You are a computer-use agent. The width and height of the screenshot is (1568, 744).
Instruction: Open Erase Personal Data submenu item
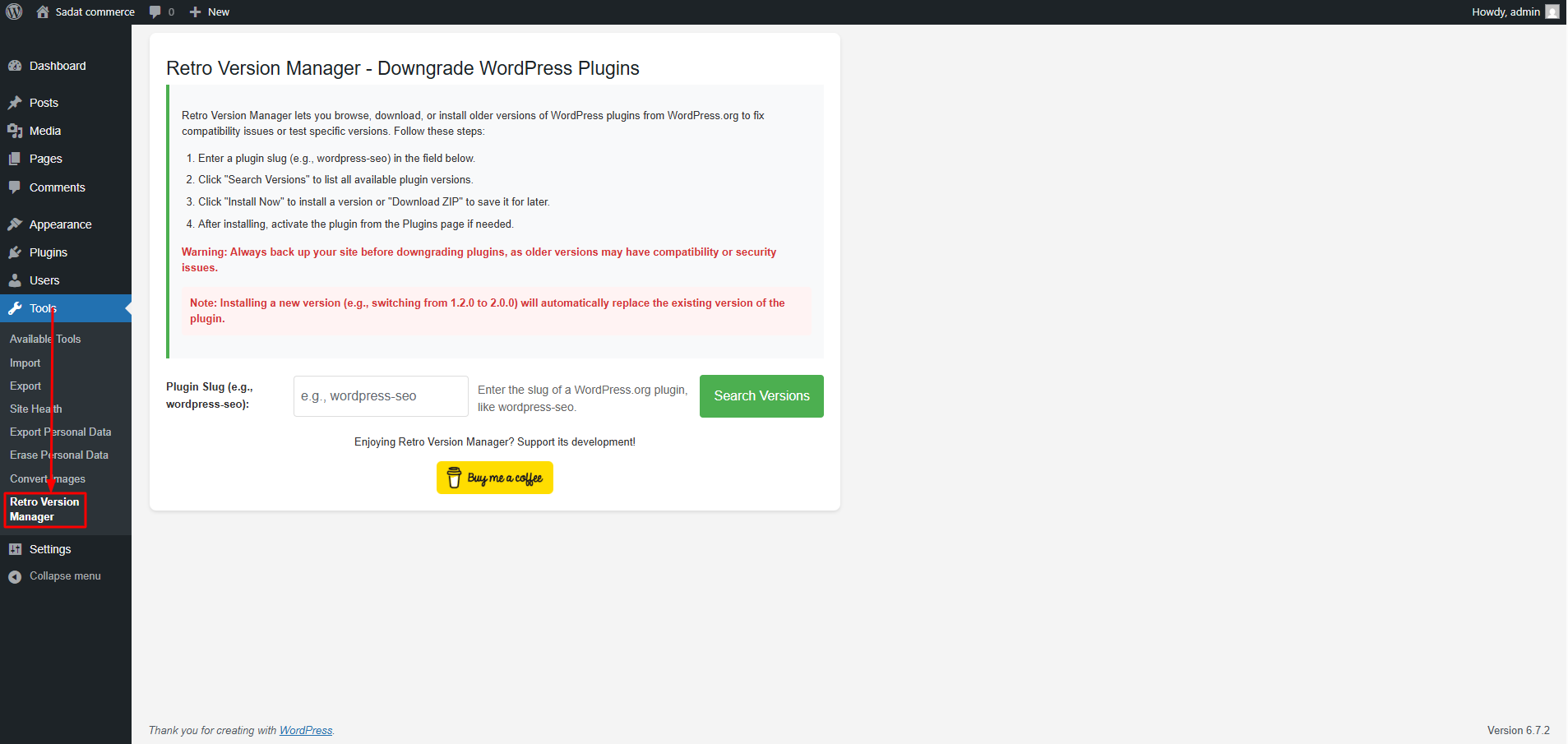[x=59, y=455]
